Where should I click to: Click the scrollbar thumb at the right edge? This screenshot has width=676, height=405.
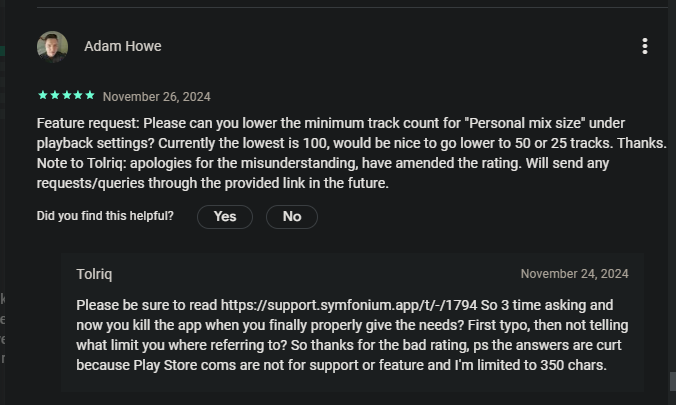coord(672,382)
